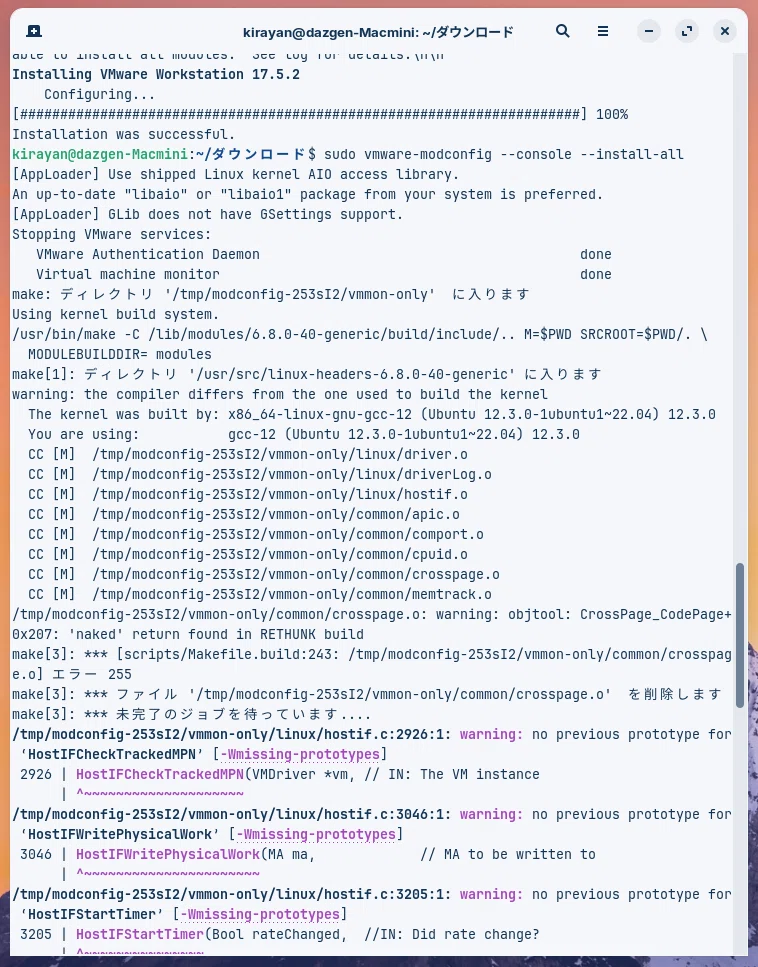Click the CC [M] common/apic.o line
758x967 pixels.
pos(244,514)
